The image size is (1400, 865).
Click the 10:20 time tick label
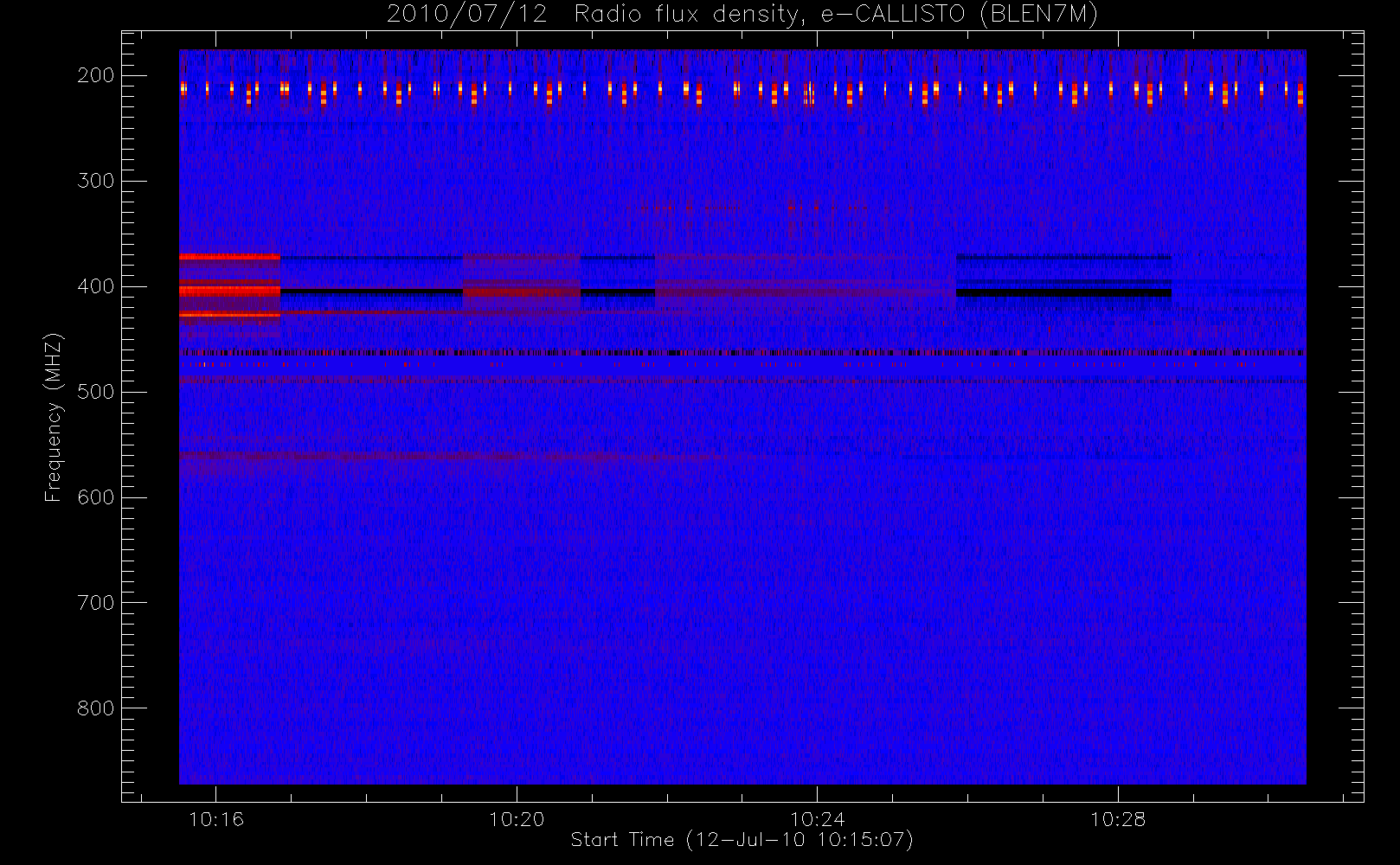tap(517, 819)
